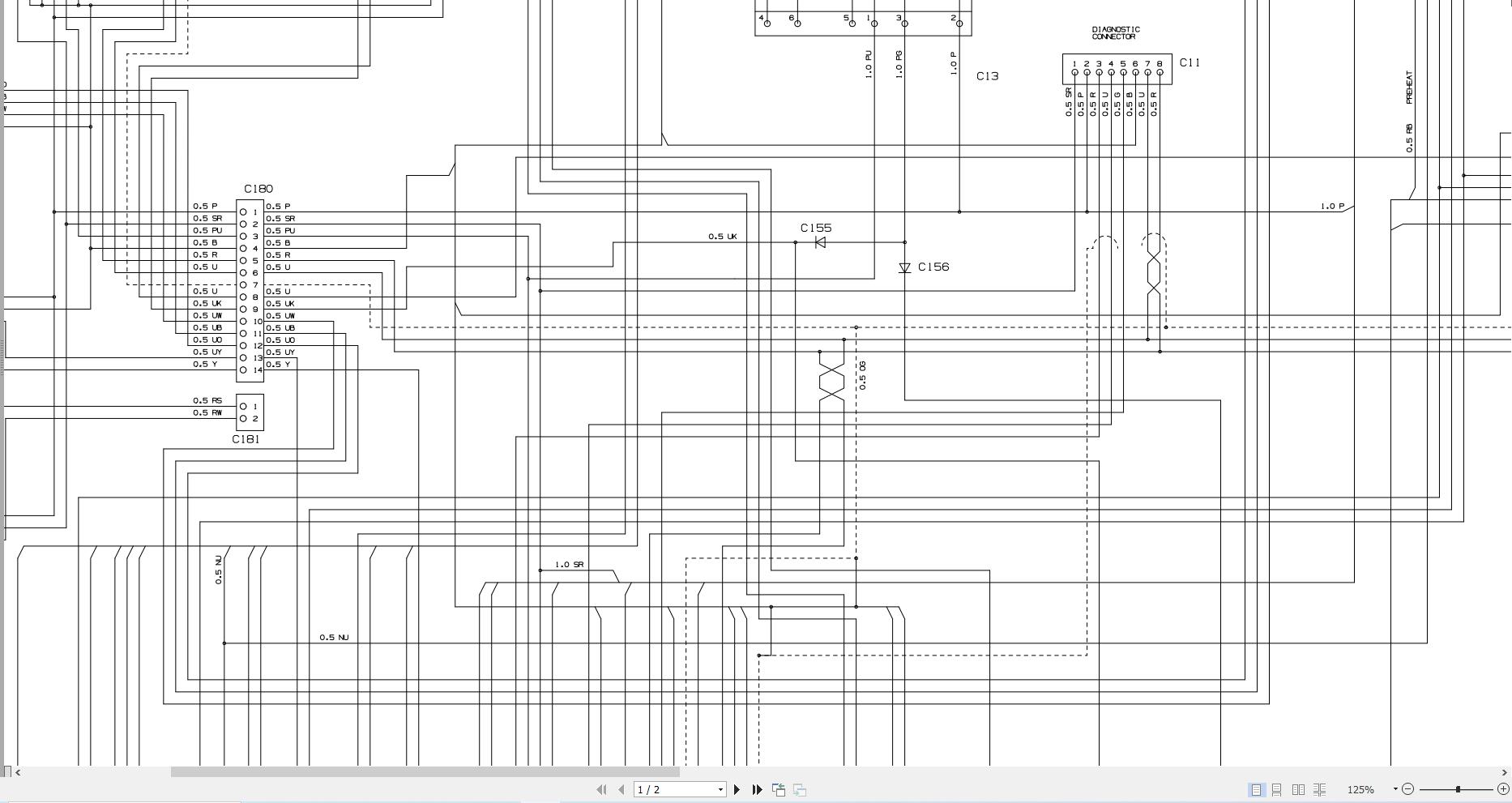
Task: Enable continuous scrolling page layout
Action: tap(1277, 789)
